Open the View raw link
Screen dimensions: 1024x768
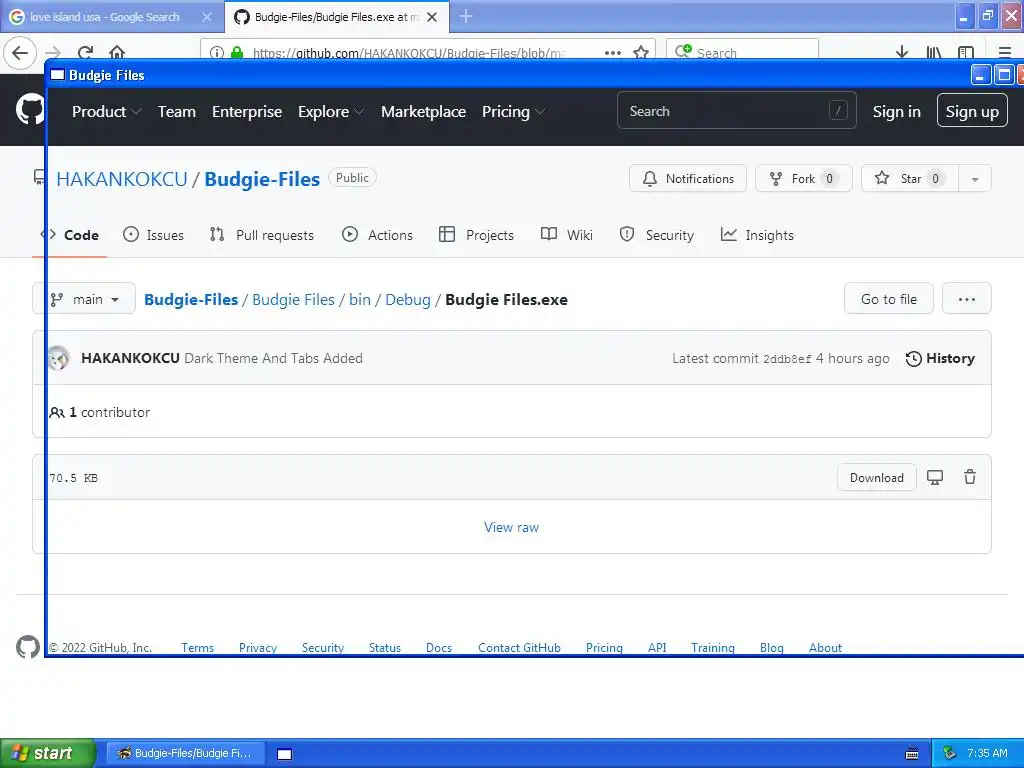point(511,527)
